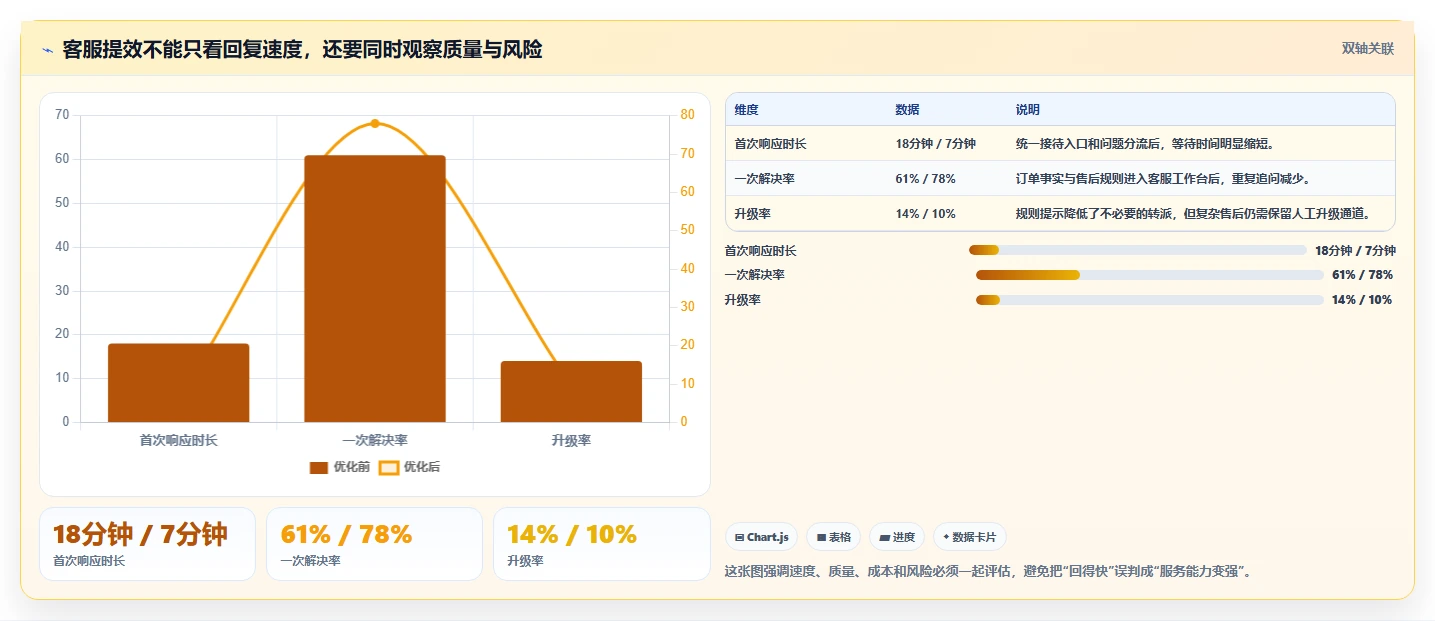Screen dimensions: 1435x621
Task: Click x-axis label 升级率
Action: [571, 440]
